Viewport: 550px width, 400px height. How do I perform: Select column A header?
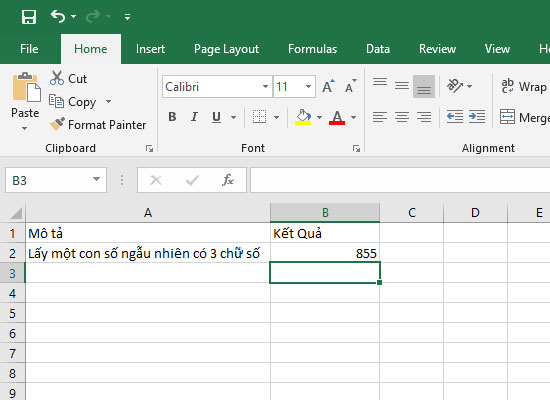click(x=148, y=213)
